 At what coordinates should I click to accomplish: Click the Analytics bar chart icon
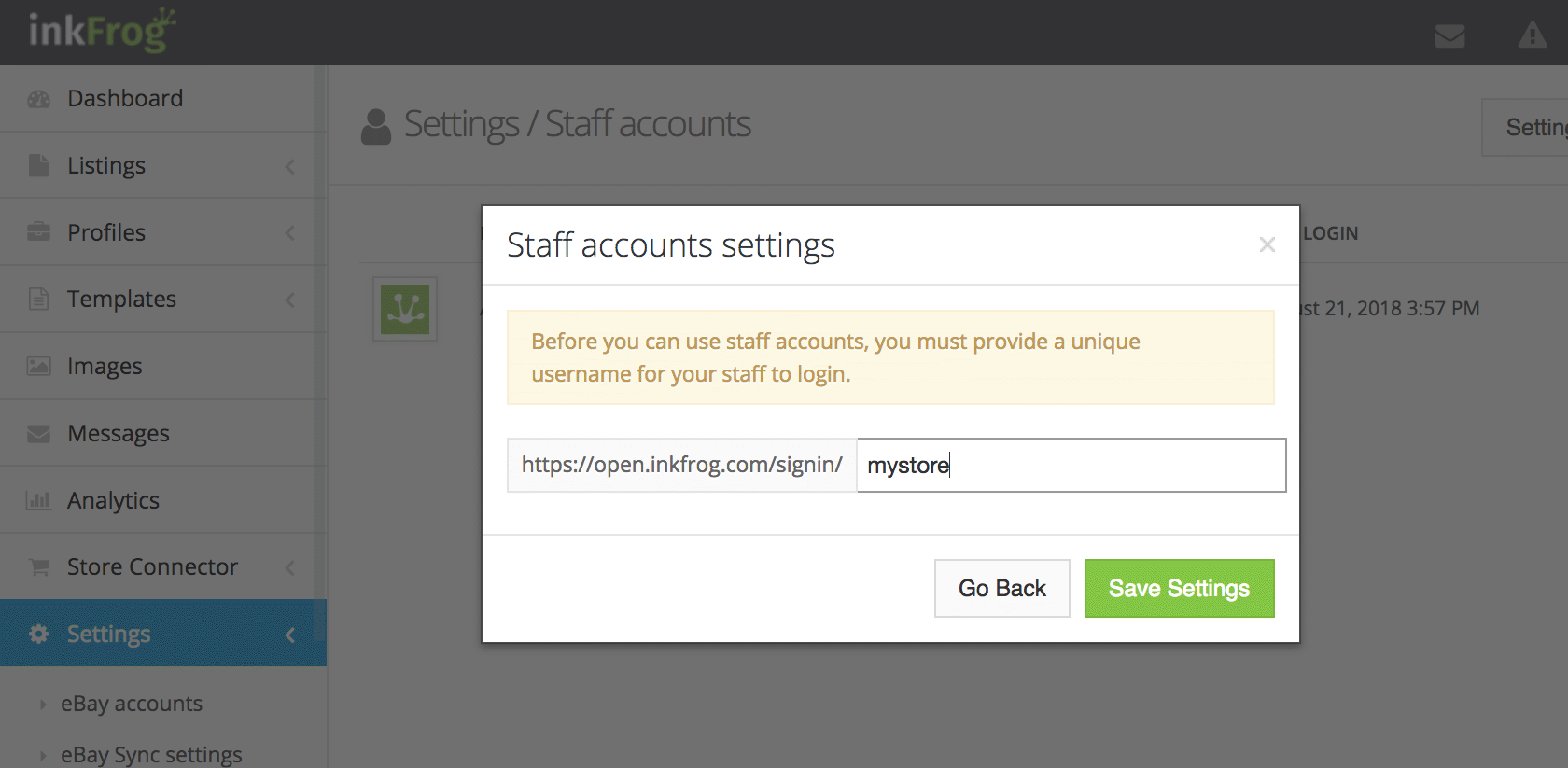(38, 500)
